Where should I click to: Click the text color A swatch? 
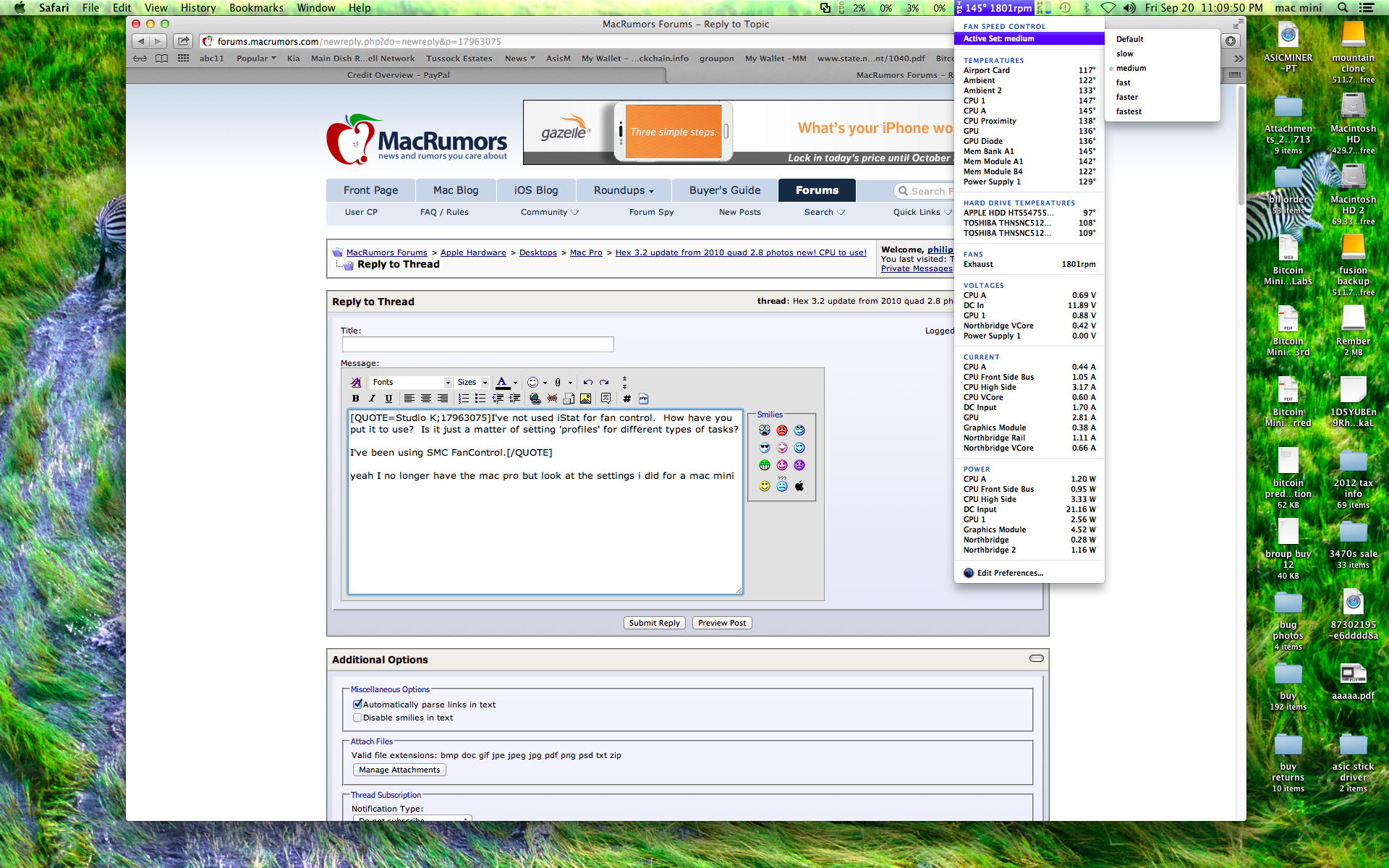point(502,382)
